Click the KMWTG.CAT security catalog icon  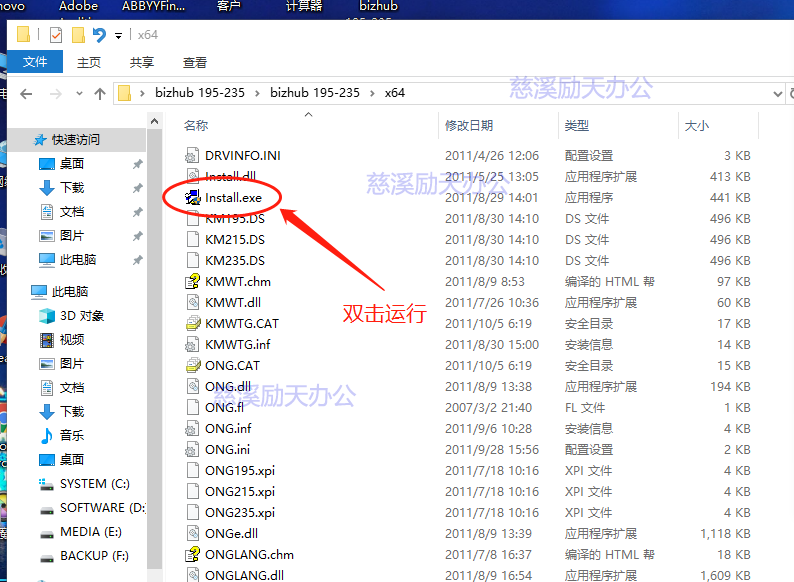point(194,324)
